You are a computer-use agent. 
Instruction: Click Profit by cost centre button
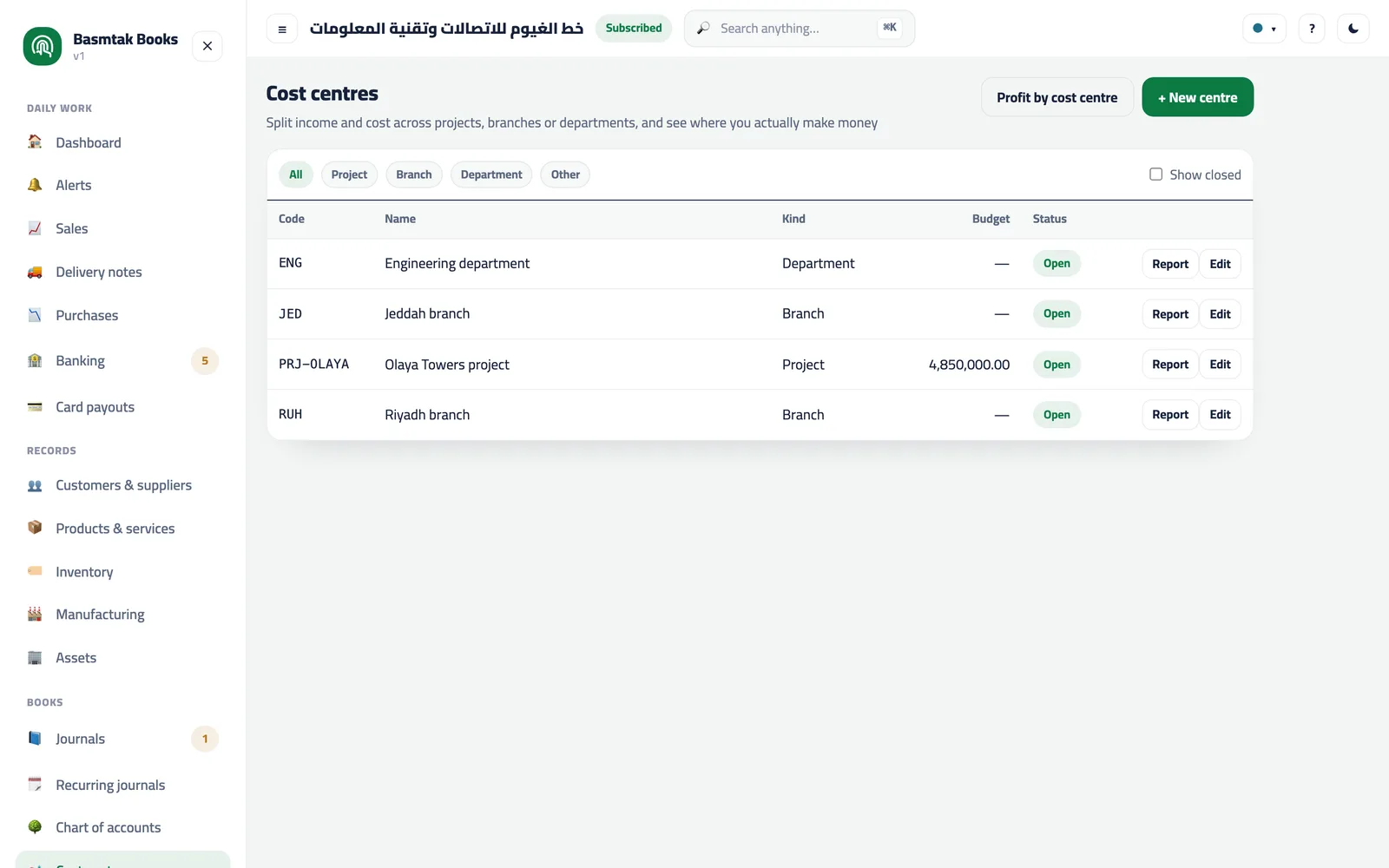[1057, 97]
